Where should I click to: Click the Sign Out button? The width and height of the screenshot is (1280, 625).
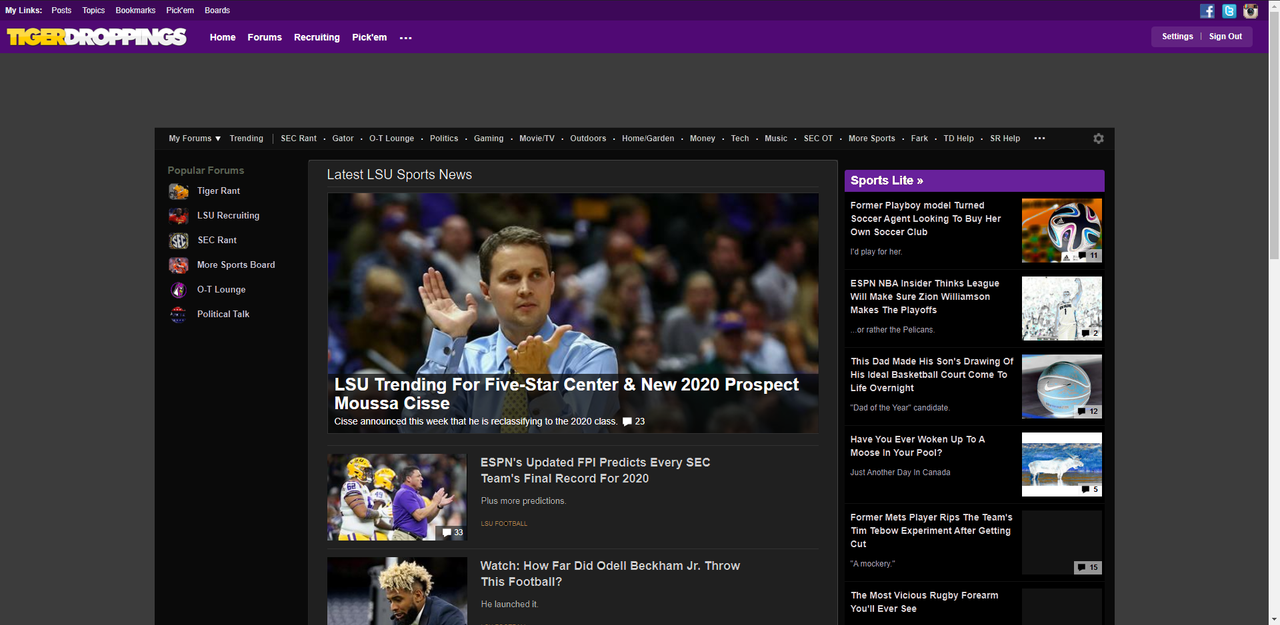[x=1225, y=37]
